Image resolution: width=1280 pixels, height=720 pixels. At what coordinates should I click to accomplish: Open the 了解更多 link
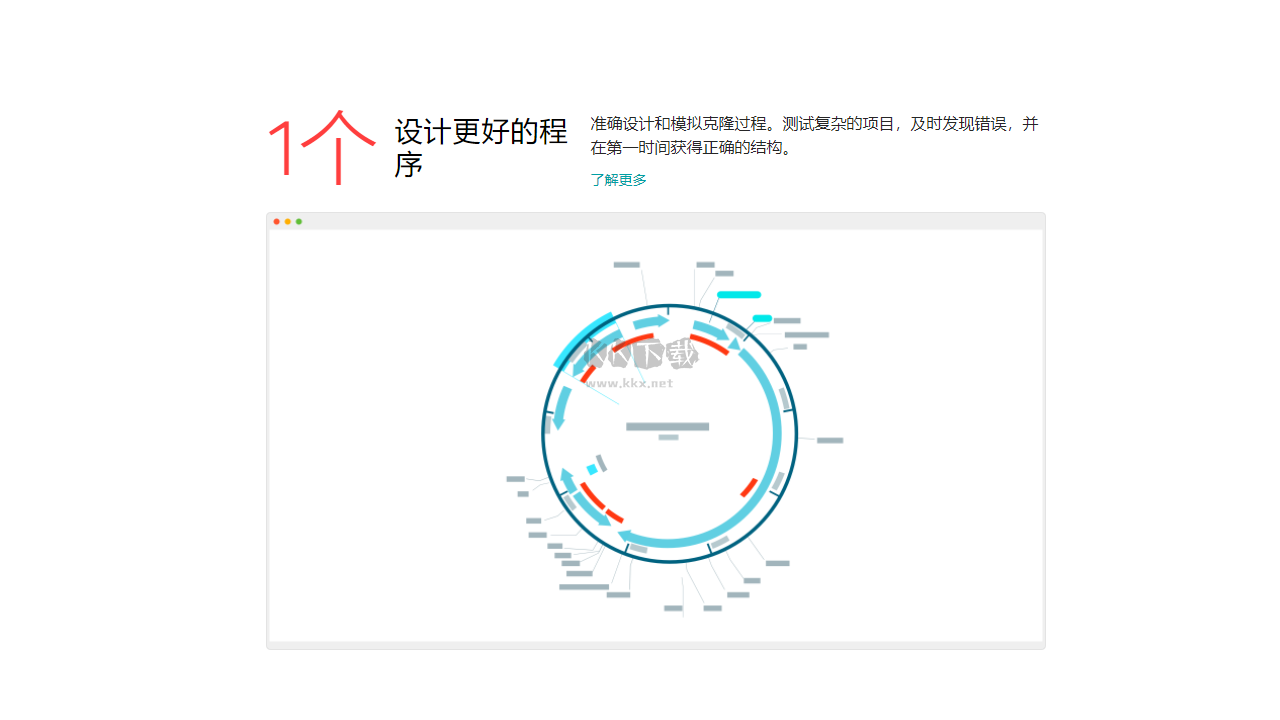pyautogui.click(x=618, y=180)
